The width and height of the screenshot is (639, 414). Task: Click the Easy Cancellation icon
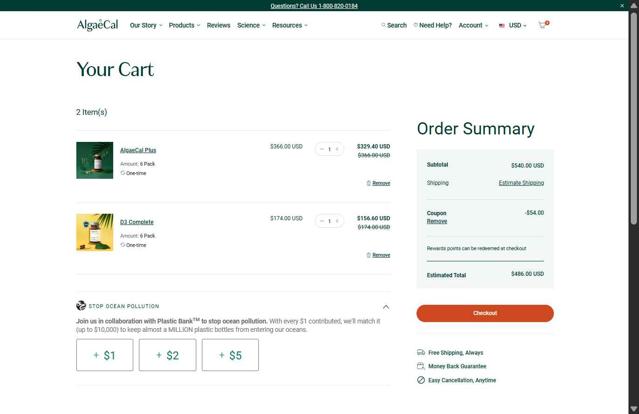pos(421,380)
